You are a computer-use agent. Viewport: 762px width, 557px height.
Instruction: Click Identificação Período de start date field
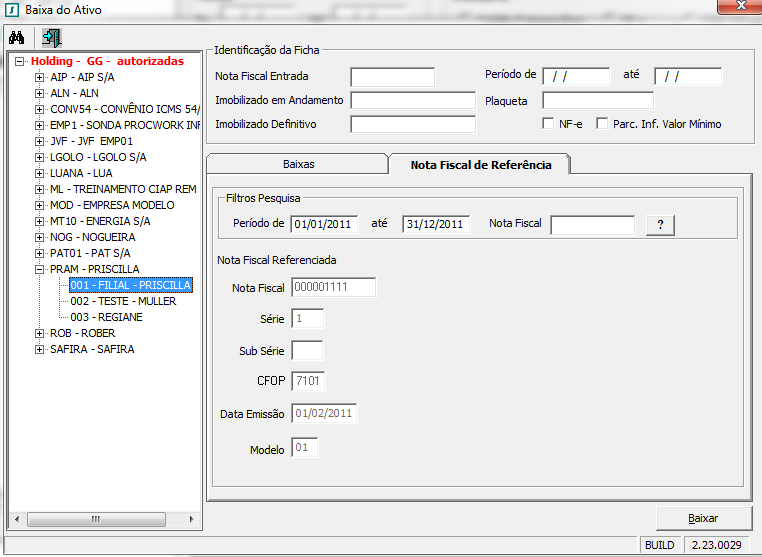(x=576, y=76)
